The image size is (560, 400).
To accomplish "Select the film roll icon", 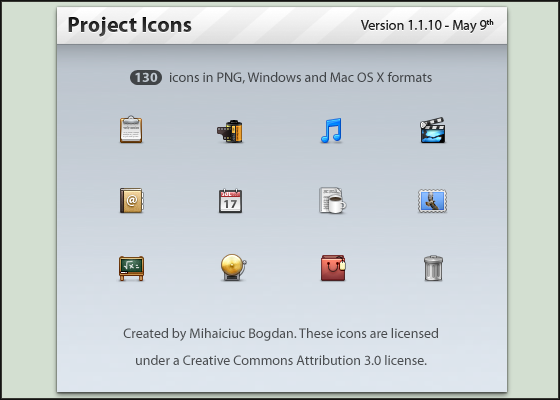I will (230, 131).
